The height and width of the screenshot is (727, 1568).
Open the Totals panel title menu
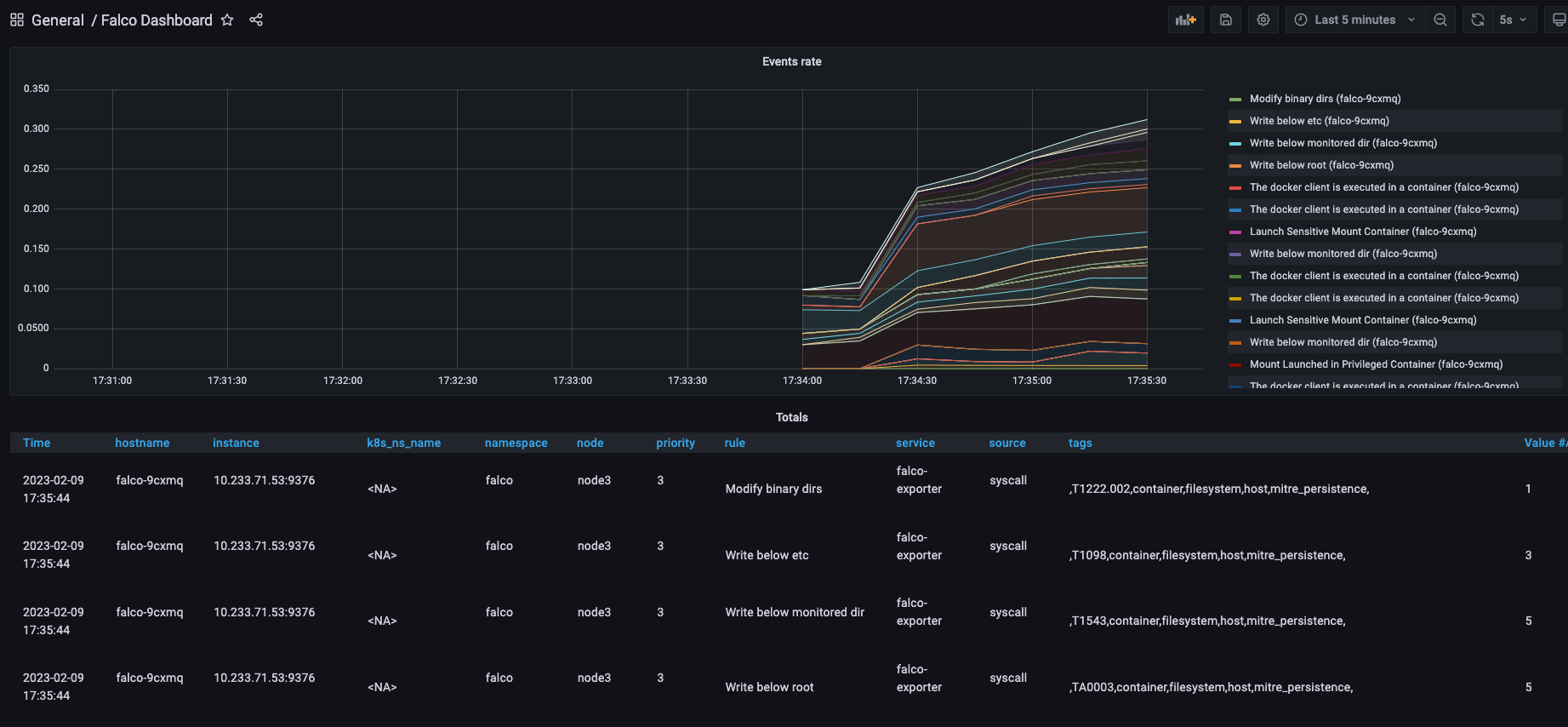pos(791,417)
